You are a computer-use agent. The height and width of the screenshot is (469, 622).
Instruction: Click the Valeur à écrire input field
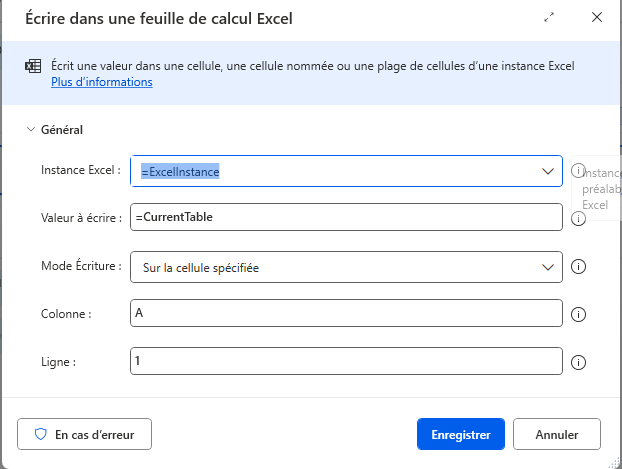(x=346, y=217)
